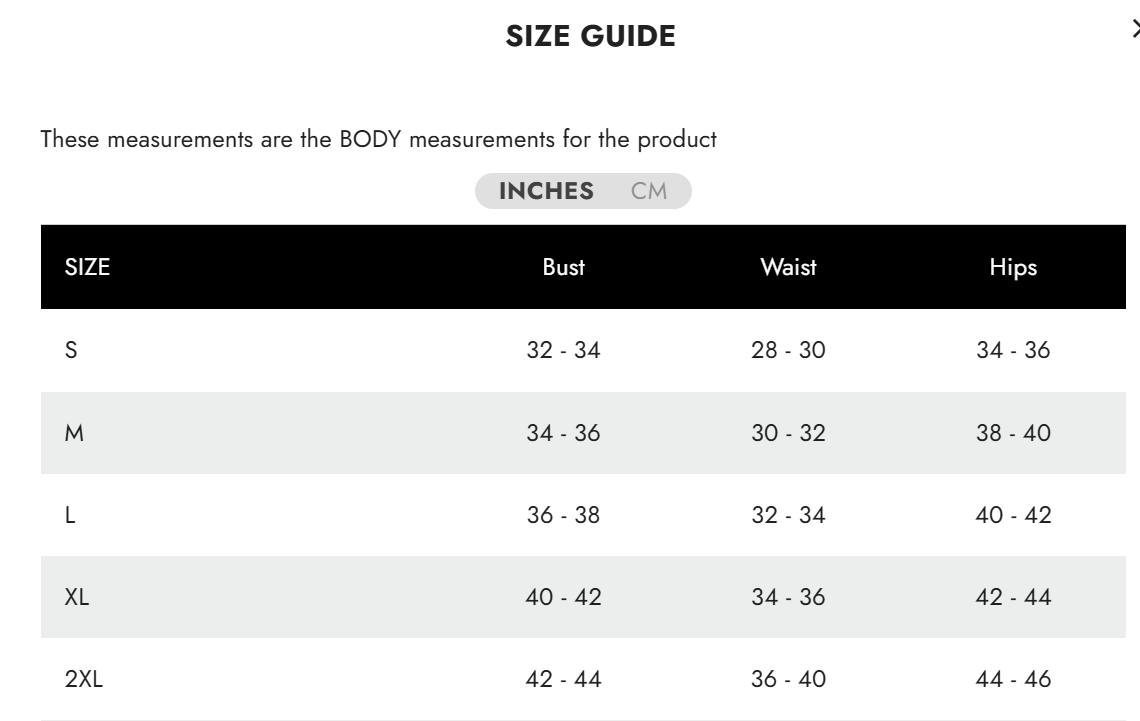Image resolution: width=1140 pixels, height=721 pixels.
Task: Click the L hips measurement 40 - 42
Action: (1011, 516)
